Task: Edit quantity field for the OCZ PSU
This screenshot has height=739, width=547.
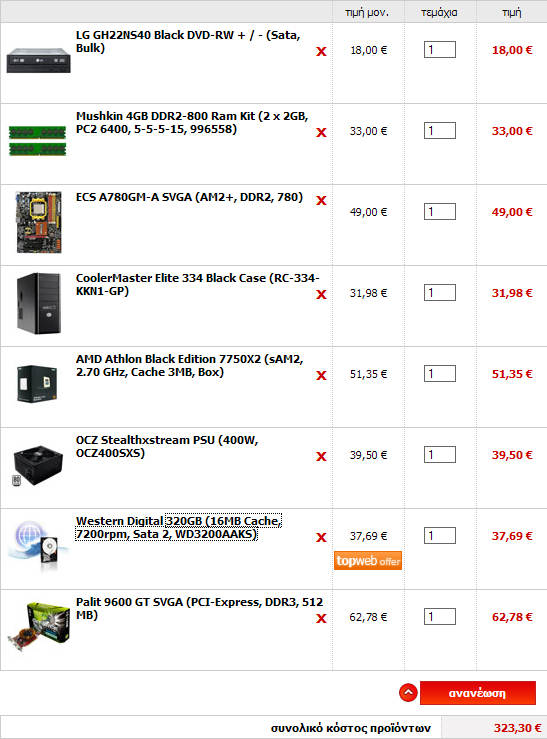Action: pyautogui.click(x=440, y=455)
